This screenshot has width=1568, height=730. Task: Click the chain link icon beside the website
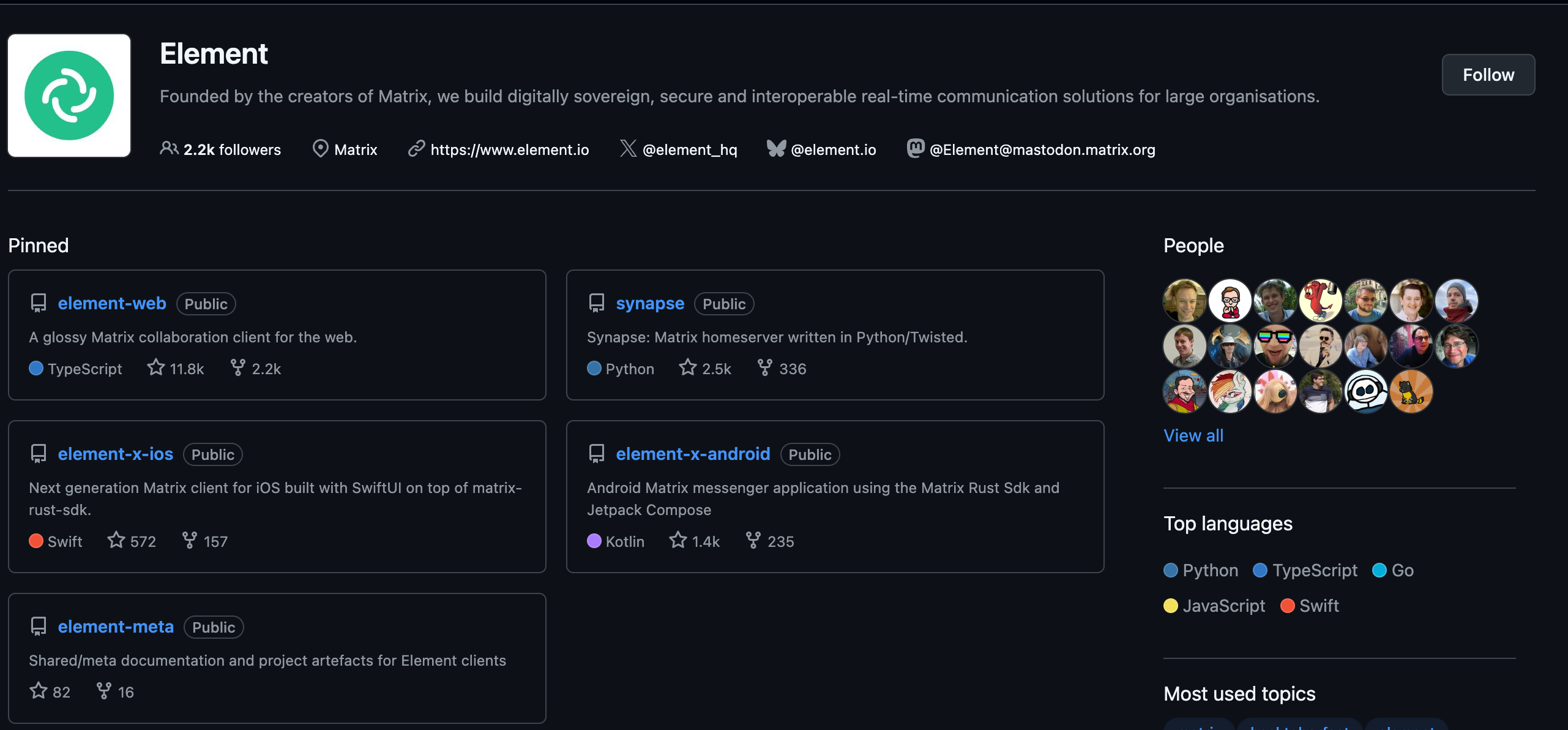coord(416,149)
